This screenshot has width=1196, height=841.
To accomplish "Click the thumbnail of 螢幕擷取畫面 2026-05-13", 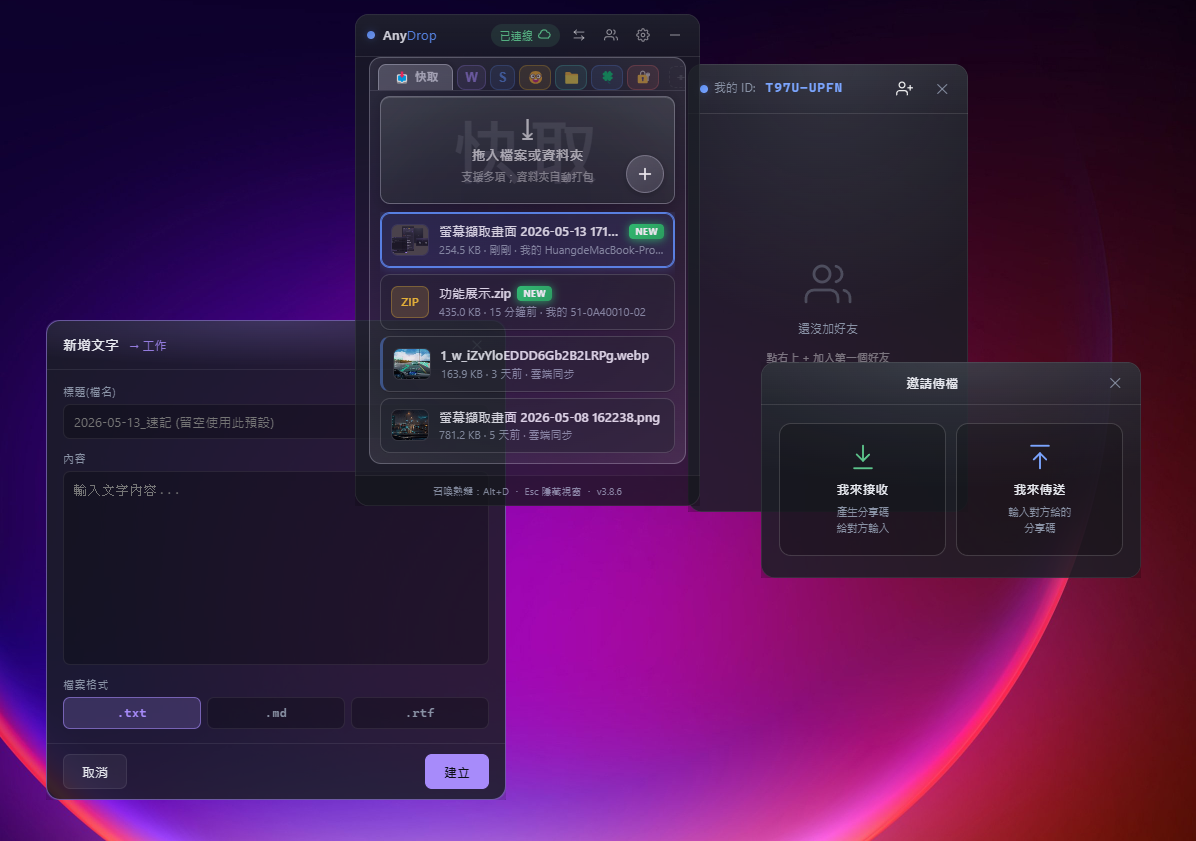I will point(410,240).
